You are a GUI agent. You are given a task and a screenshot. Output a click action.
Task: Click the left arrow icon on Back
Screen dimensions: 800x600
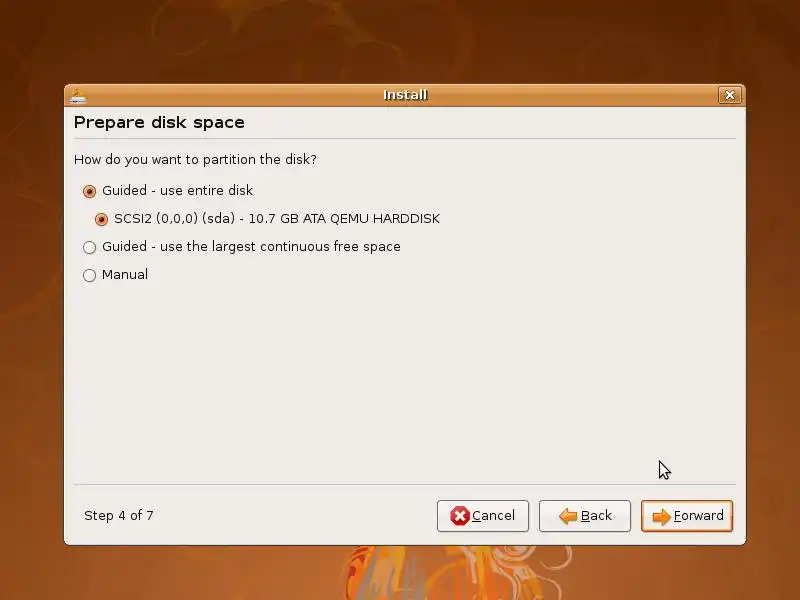[568, 516]
